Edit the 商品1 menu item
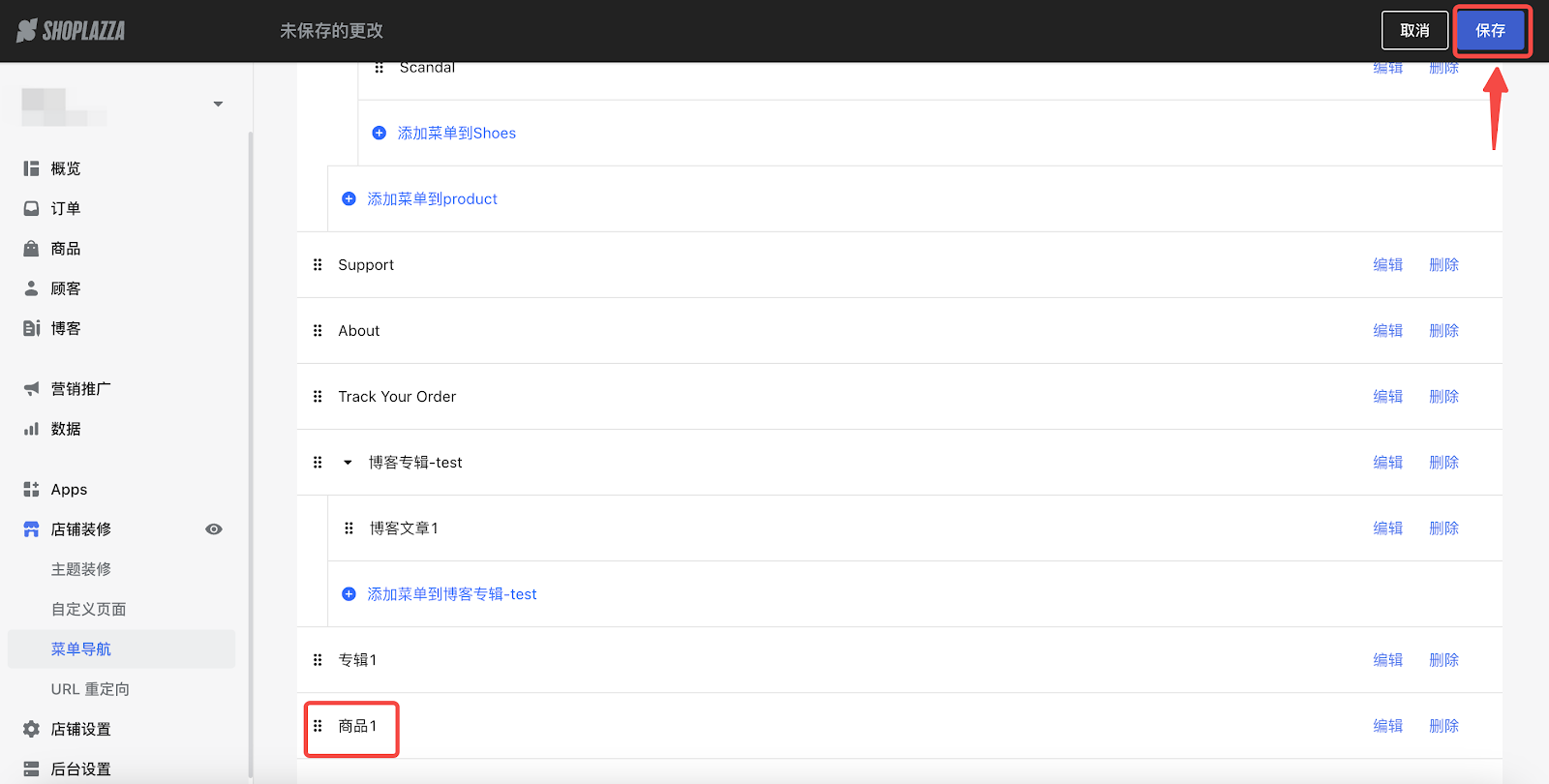 pyautogui.click(x=1387, y=725)
